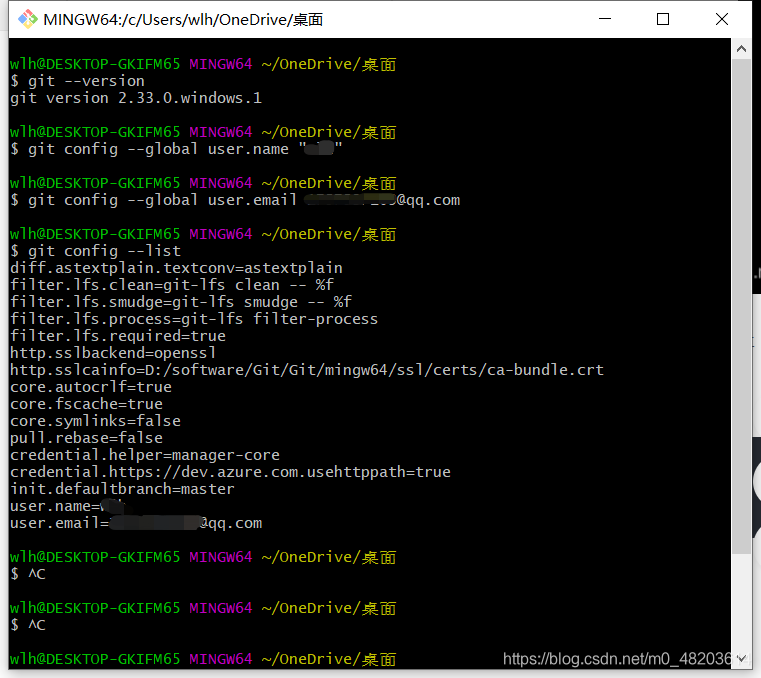
Task: Click the line 'git version 2.33.0.windows.1'
Action: [x=136, y=98]
